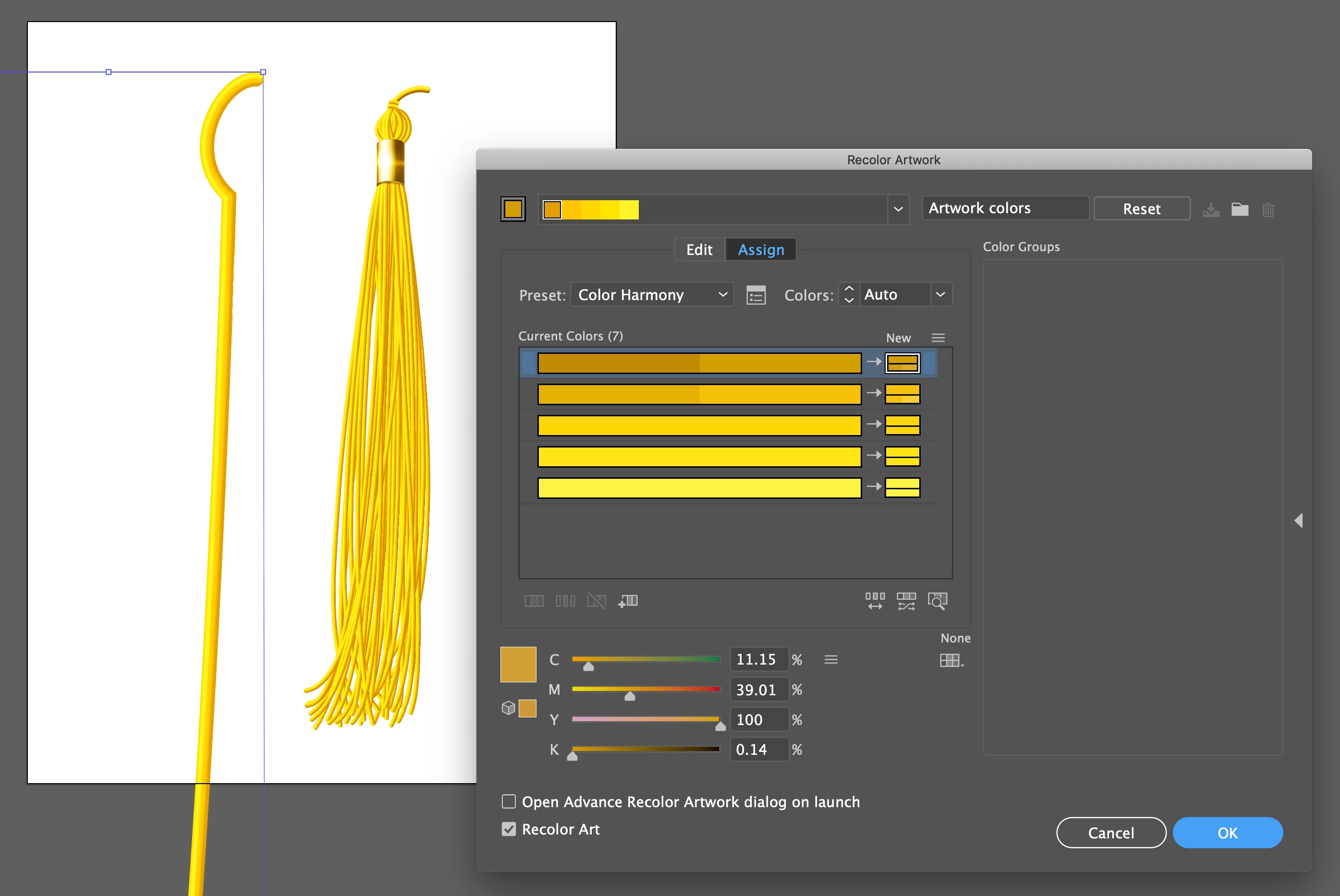This screenshot has width=1340, height=896.
Task: Click the New Row icon below color list
Action: 628,601
